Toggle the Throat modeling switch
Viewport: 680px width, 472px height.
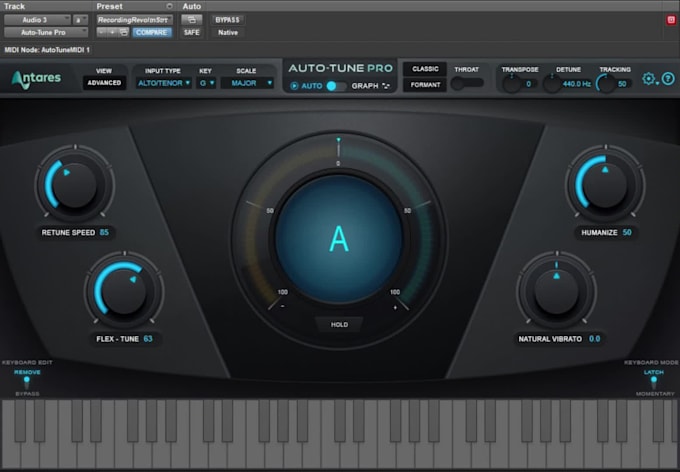coord(467,83)
